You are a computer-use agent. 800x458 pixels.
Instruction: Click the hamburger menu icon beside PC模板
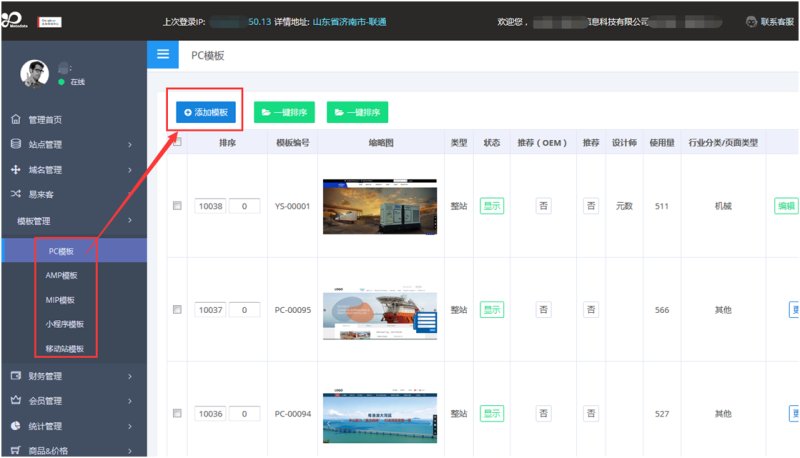point(162,55)
